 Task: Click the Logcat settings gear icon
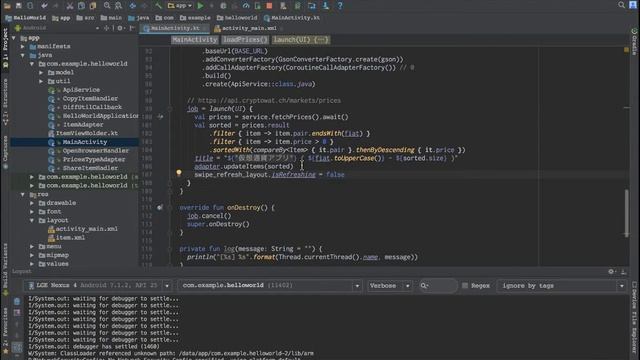(x=611, y=271)
